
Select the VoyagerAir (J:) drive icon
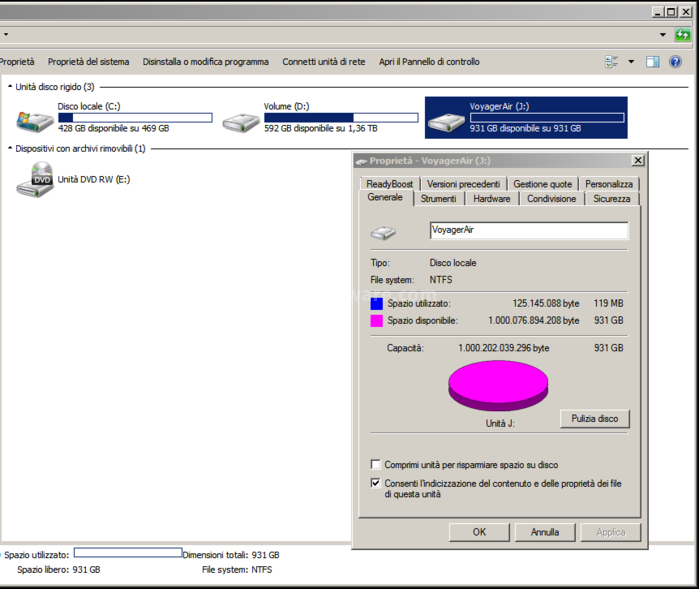(446, 123)
